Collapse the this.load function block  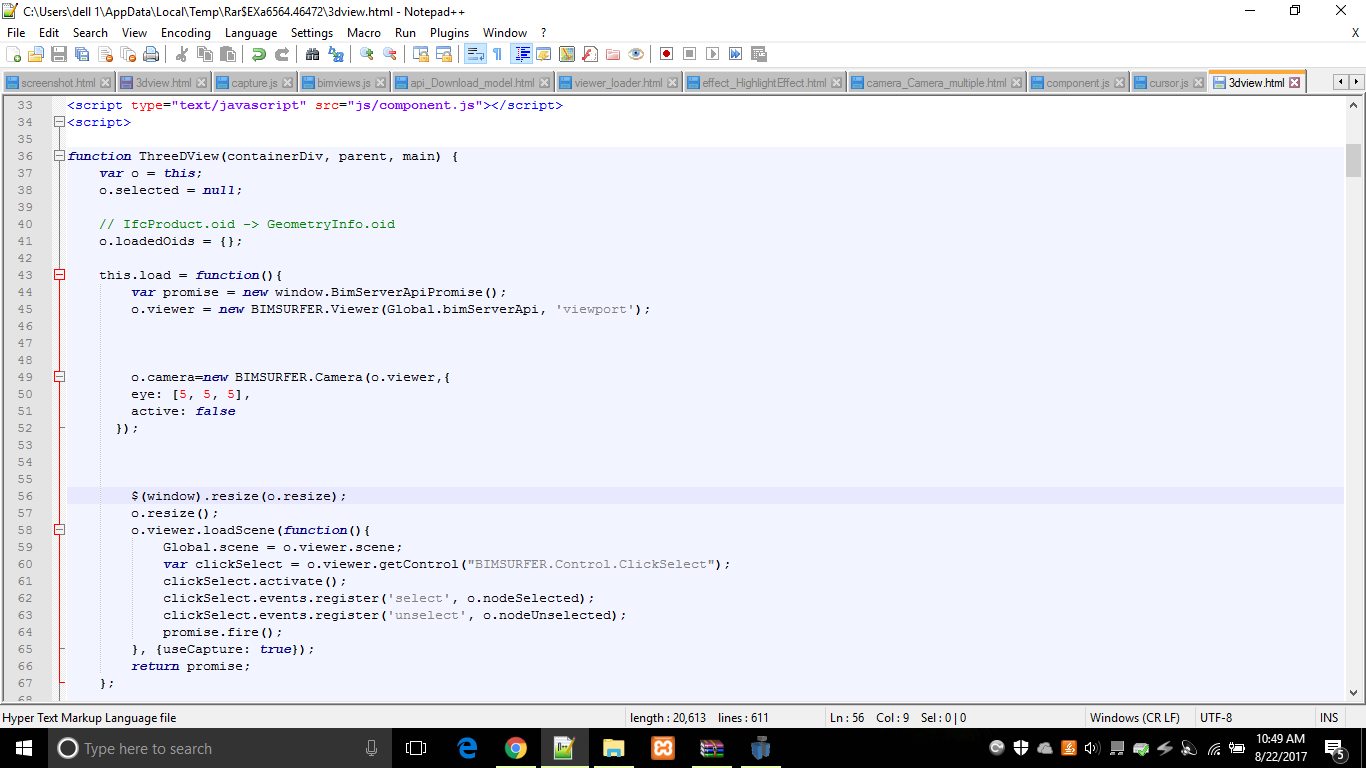click(60, 275)
